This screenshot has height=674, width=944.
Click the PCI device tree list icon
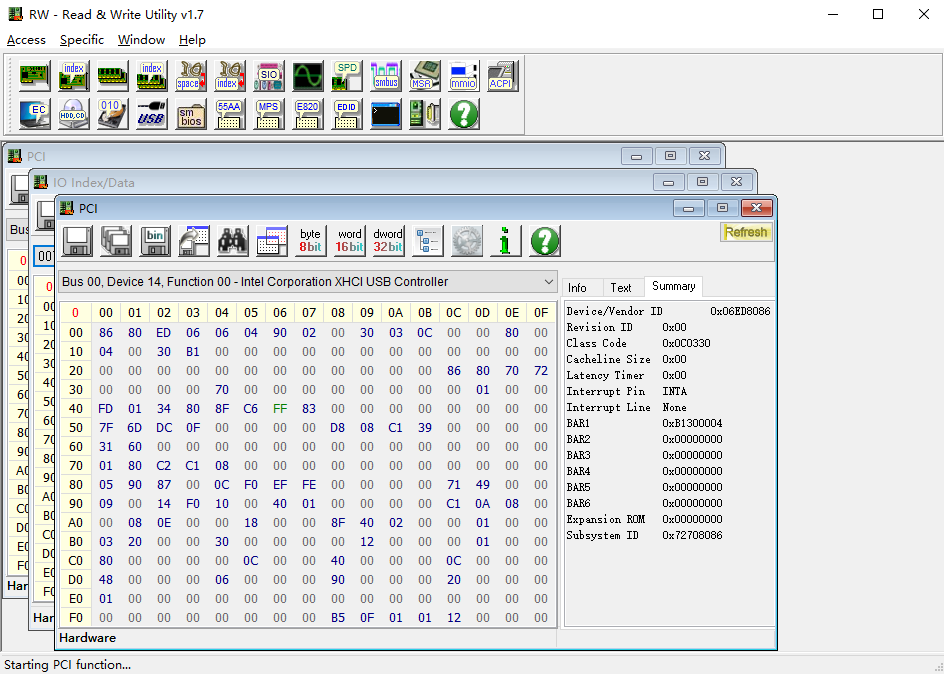[x=427, y=241]
